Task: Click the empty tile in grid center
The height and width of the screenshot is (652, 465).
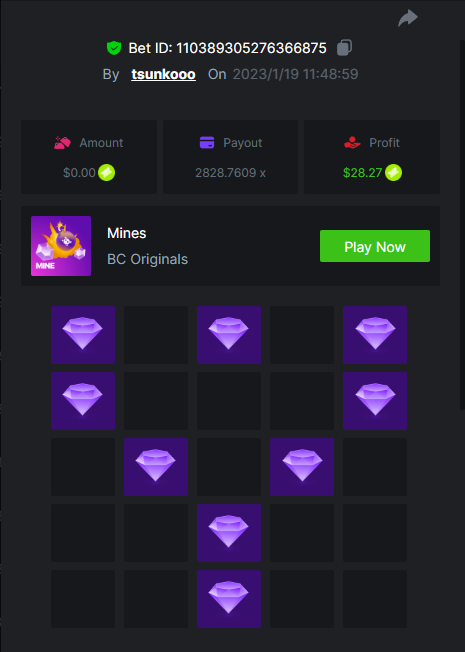Action: coord(229,467)
